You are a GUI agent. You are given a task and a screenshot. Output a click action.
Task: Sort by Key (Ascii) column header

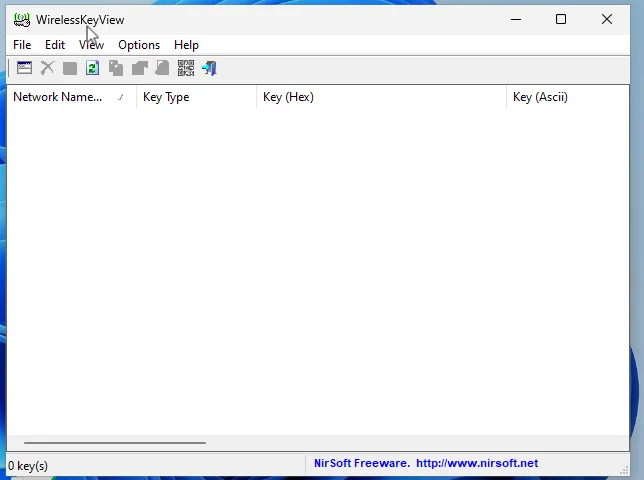pos(568,97)
